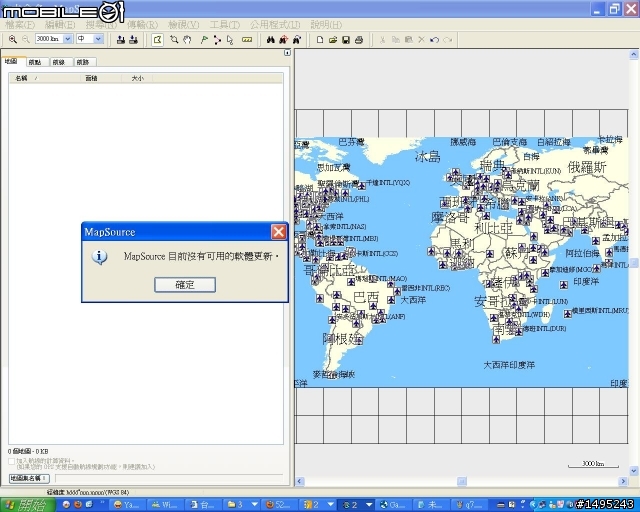Click the cut scissors icon
This screenshot has height=512, width=640.
pos(382,40)
